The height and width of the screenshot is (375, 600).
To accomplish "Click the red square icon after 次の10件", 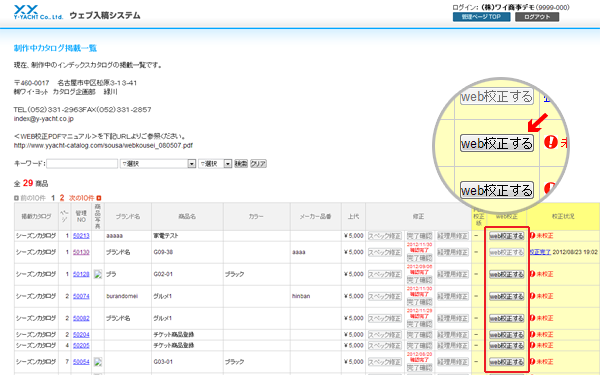I will (99, 198).
